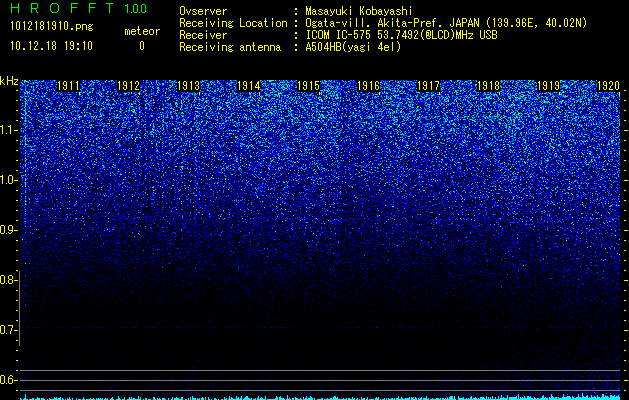Click the 0.6 frequency axis label
The height and width of the screenshot is (400, 629).
tap(8, 380)
